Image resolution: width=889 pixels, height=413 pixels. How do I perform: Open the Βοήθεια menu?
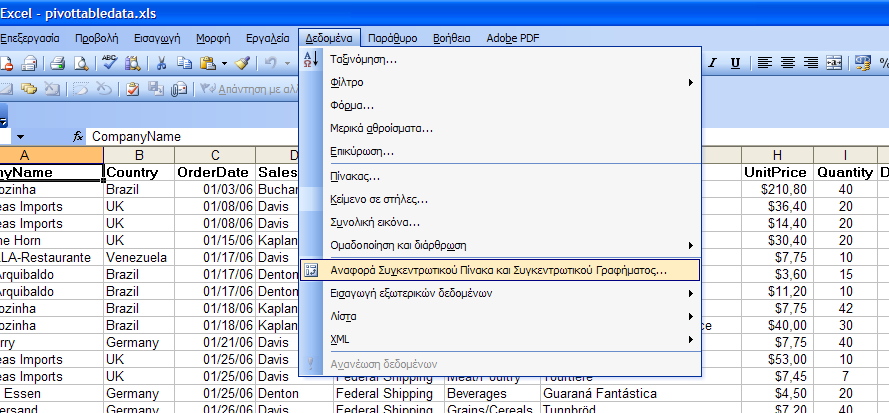[x=452, y=39]
